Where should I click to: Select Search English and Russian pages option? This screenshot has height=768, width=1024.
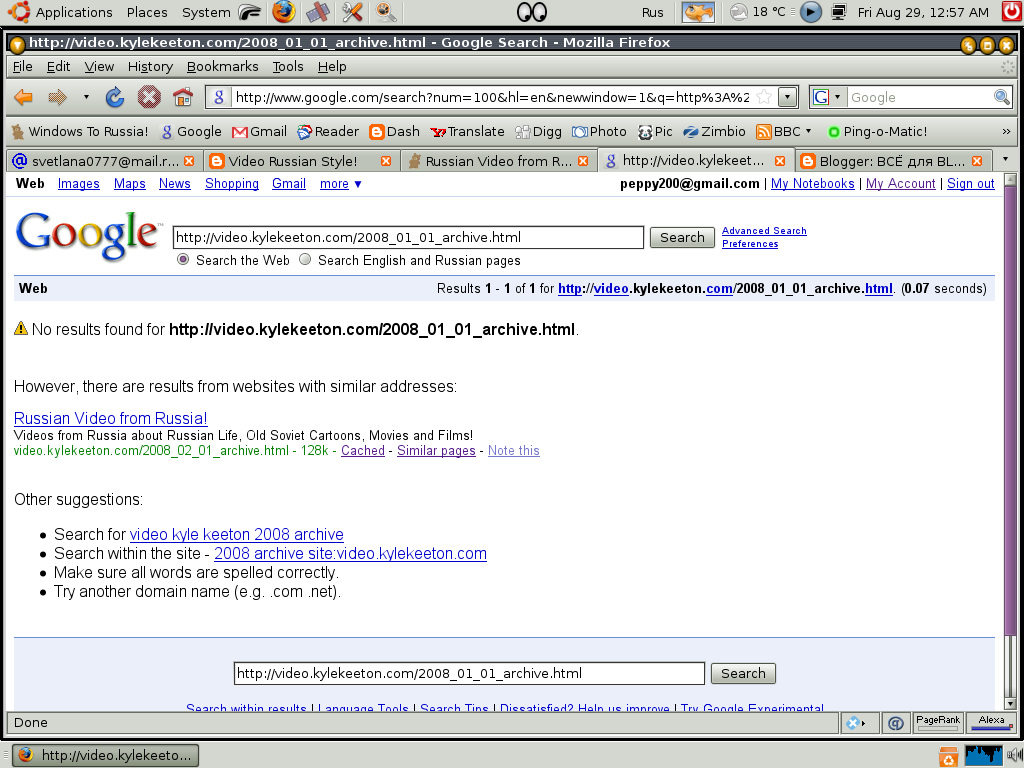point(305,259)
